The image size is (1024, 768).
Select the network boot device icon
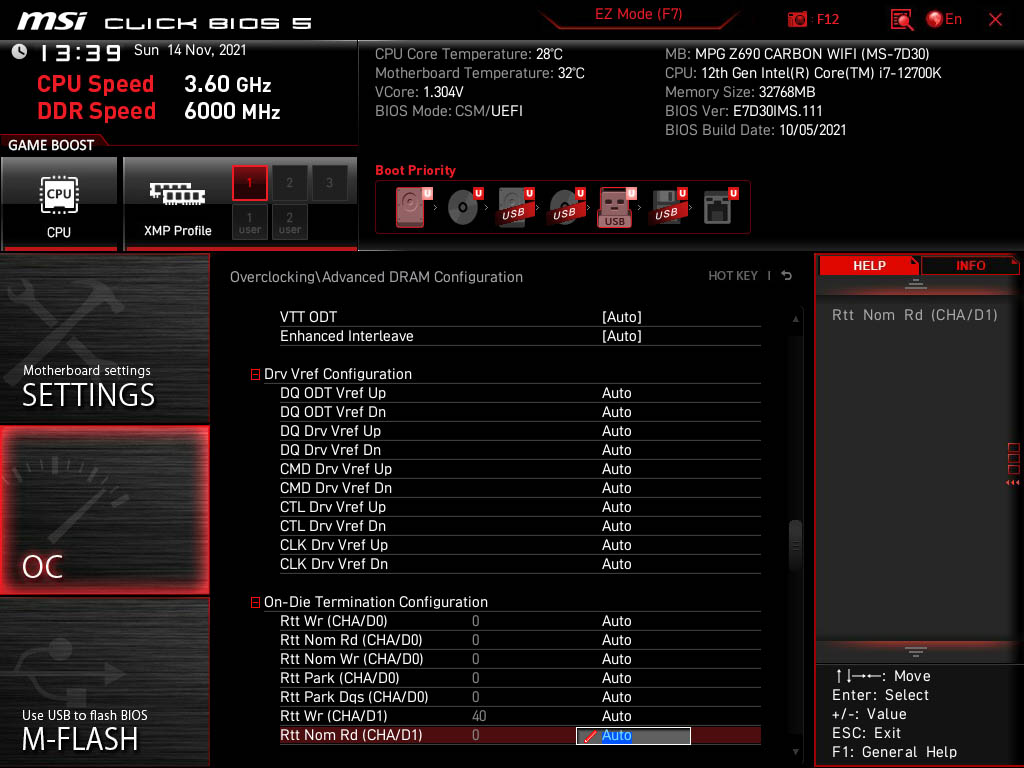point(717,207)
